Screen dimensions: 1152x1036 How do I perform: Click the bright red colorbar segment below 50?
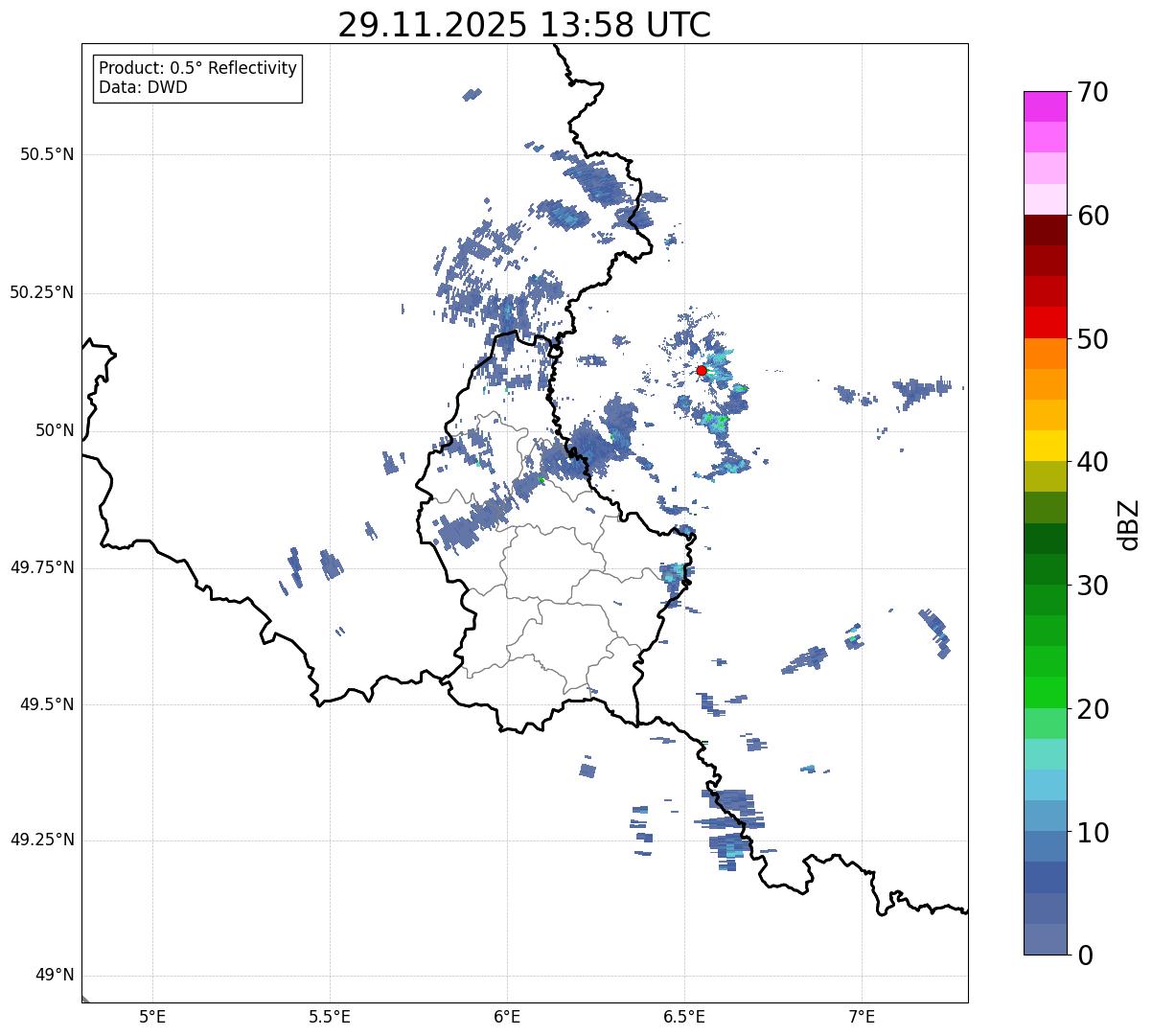click(x=1046, y=323)
